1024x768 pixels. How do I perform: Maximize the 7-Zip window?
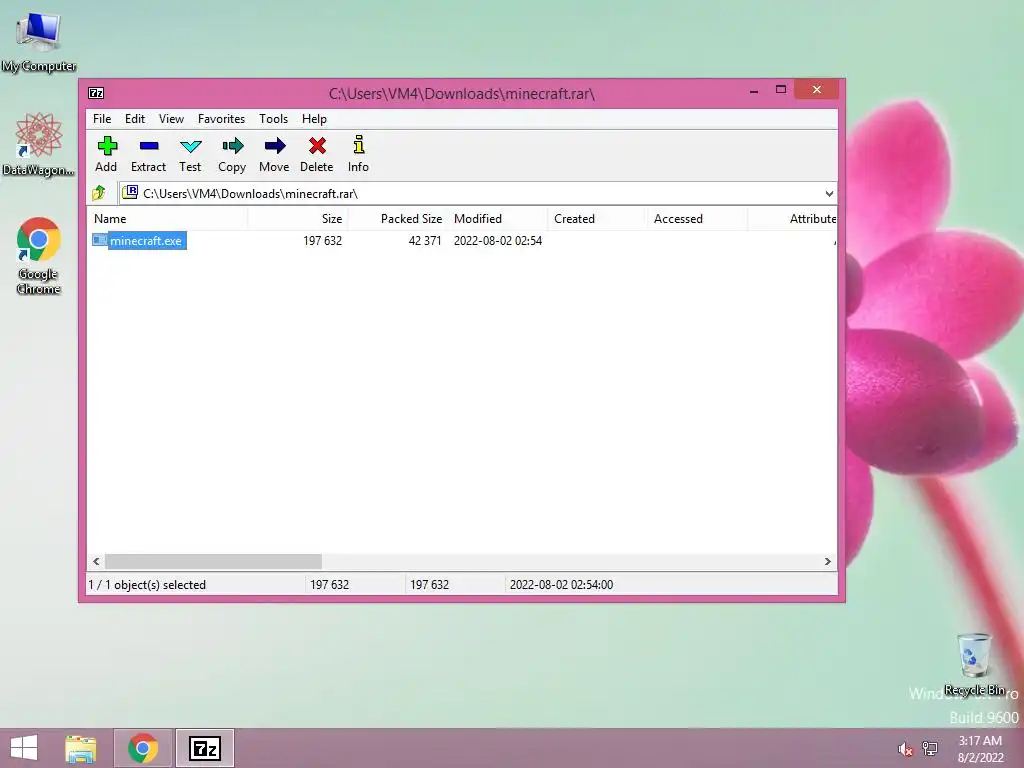pos(780,89)
